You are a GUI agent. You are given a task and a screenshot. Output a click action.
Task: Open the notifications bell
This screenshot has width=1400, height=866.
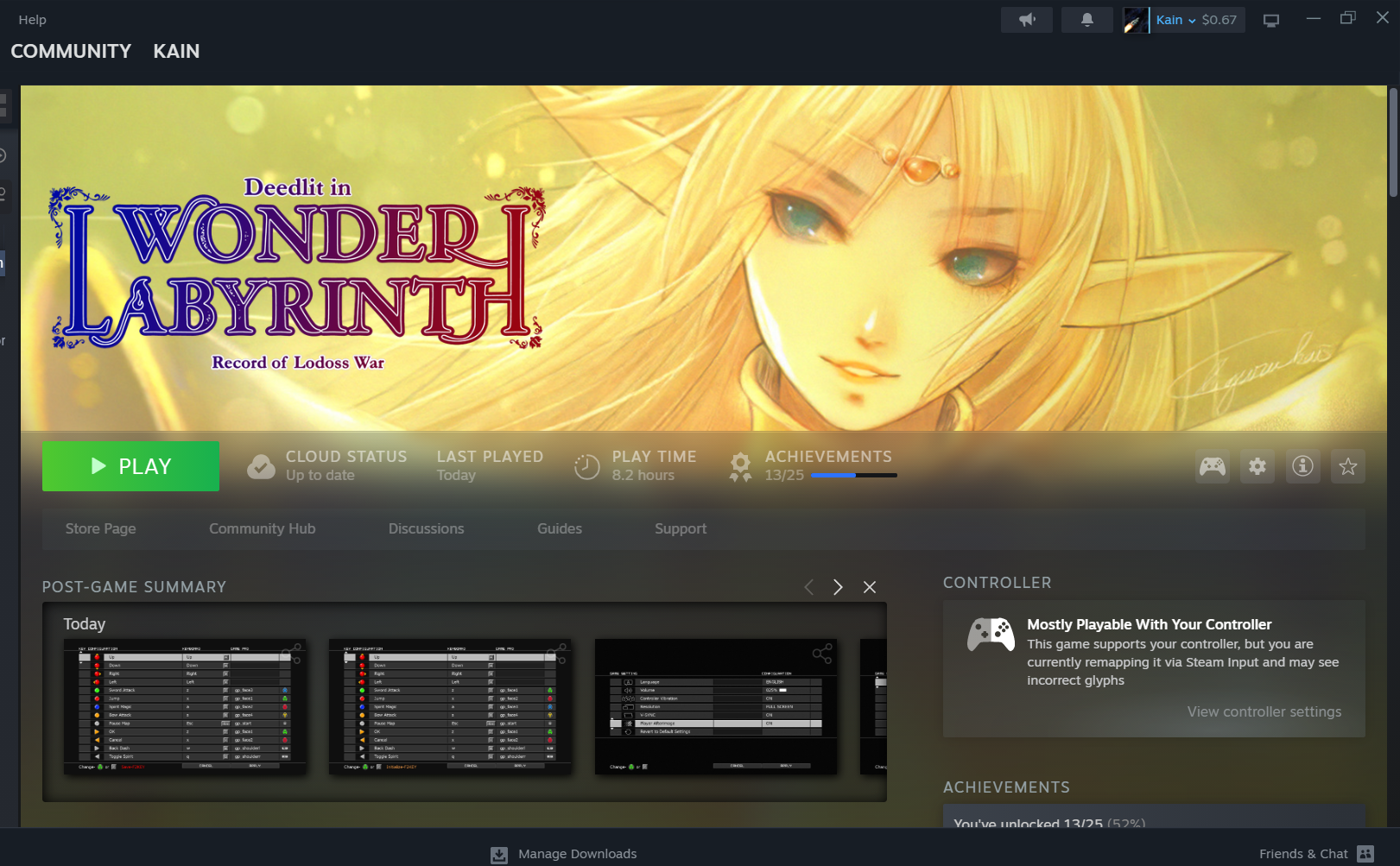[x=1086, y=20]
